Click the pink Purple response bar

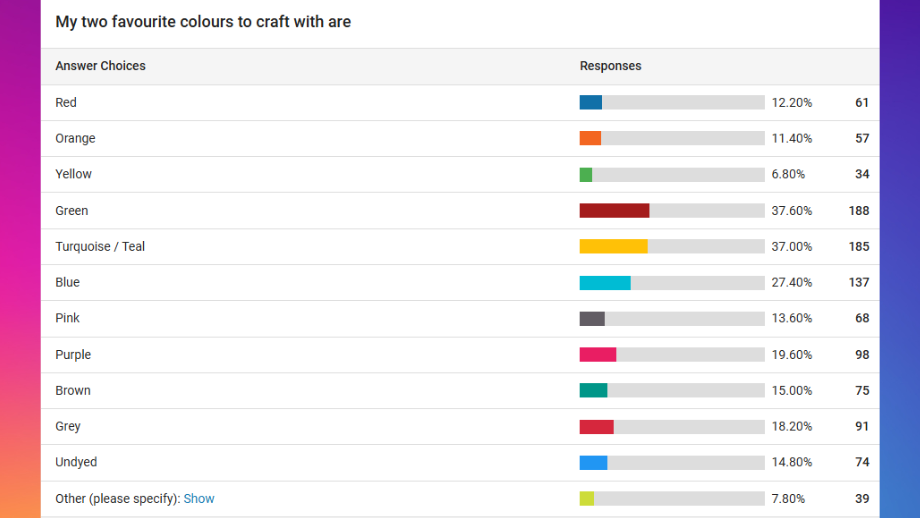point(598,354)
